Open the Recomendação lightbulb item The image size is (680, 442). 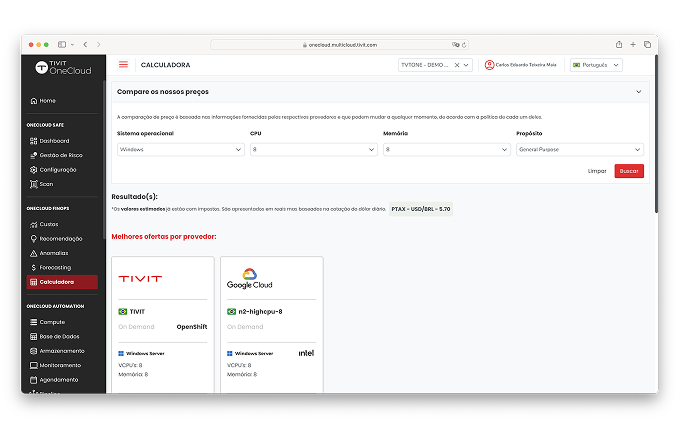click(x=60, y=238)
